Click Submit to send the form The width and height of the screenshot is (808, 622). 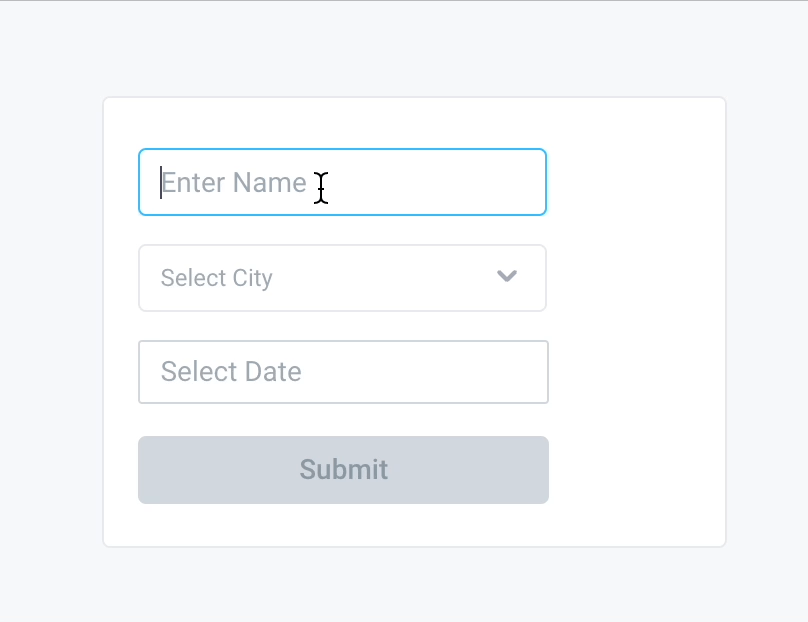click(343, 469)
